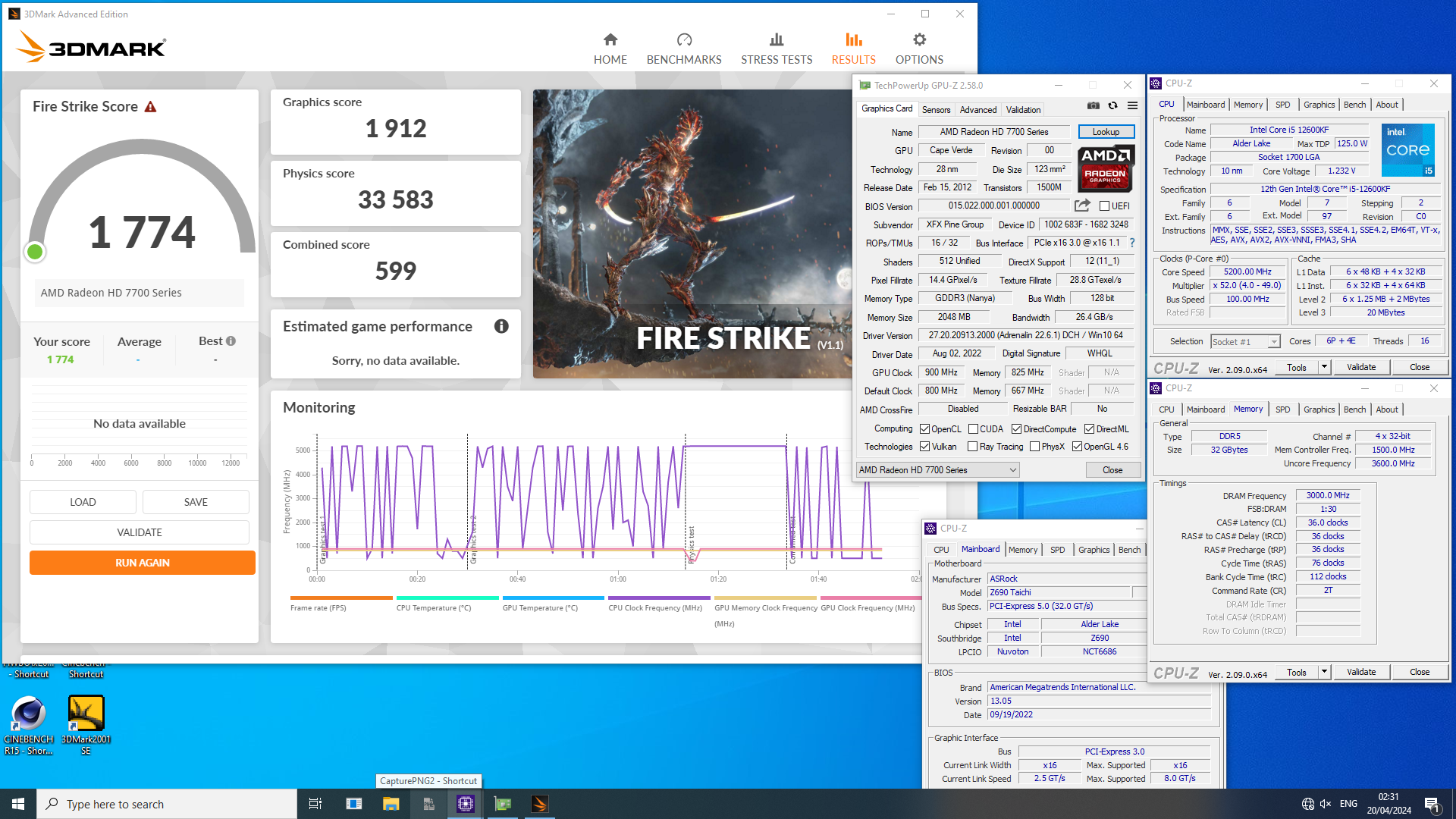Take a GPU-Z screenshot with the camera icon
This screenshot has height=819, width=1456.
[1093, 106]
